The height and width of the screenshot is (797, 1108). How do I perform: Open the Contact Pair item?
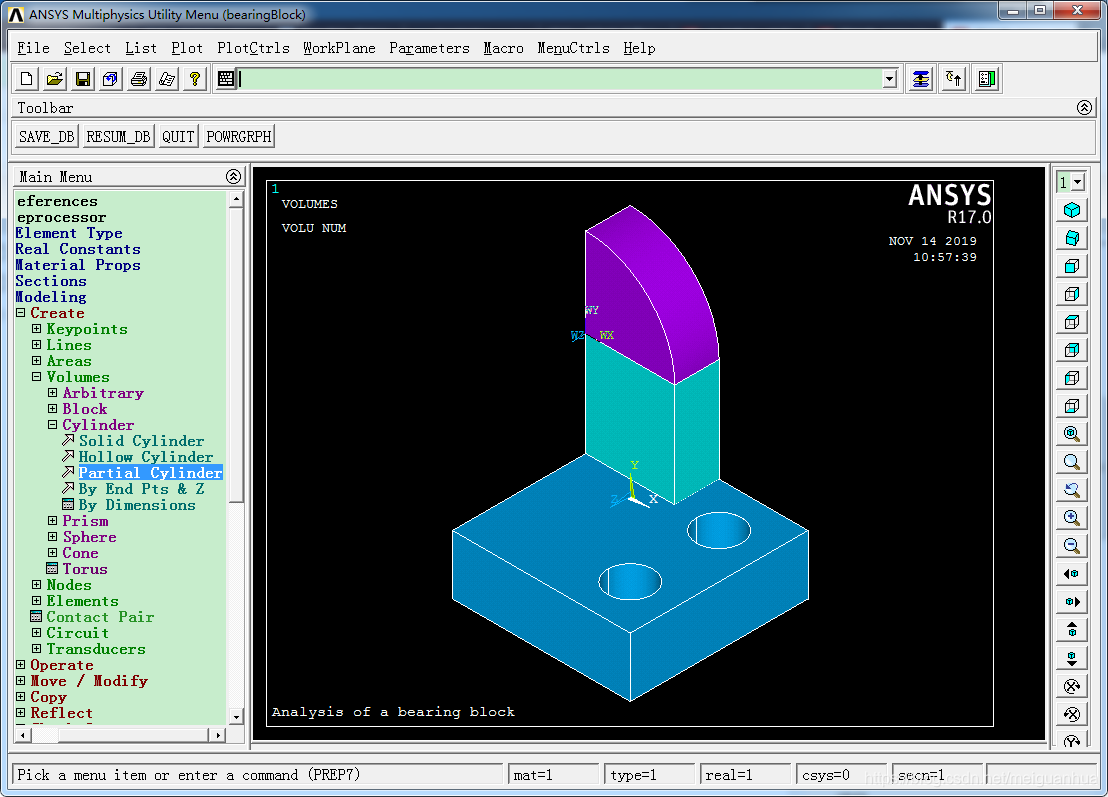[100, 617]
